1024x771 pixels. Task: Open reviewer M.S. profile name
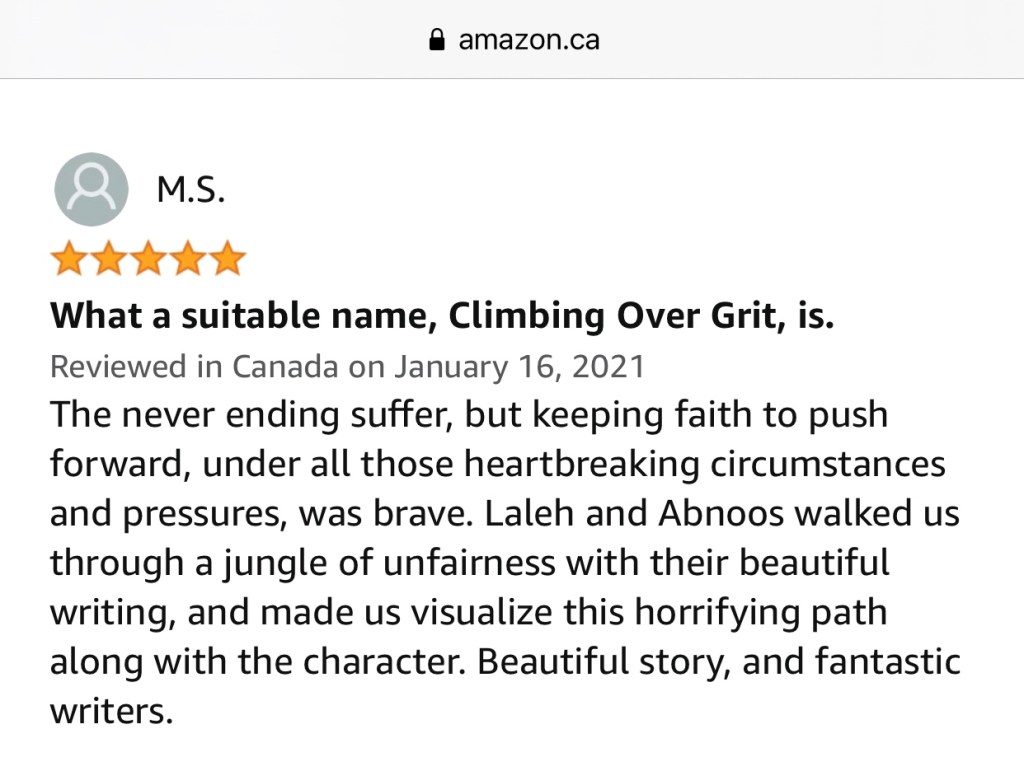click(x=191, y=189)
